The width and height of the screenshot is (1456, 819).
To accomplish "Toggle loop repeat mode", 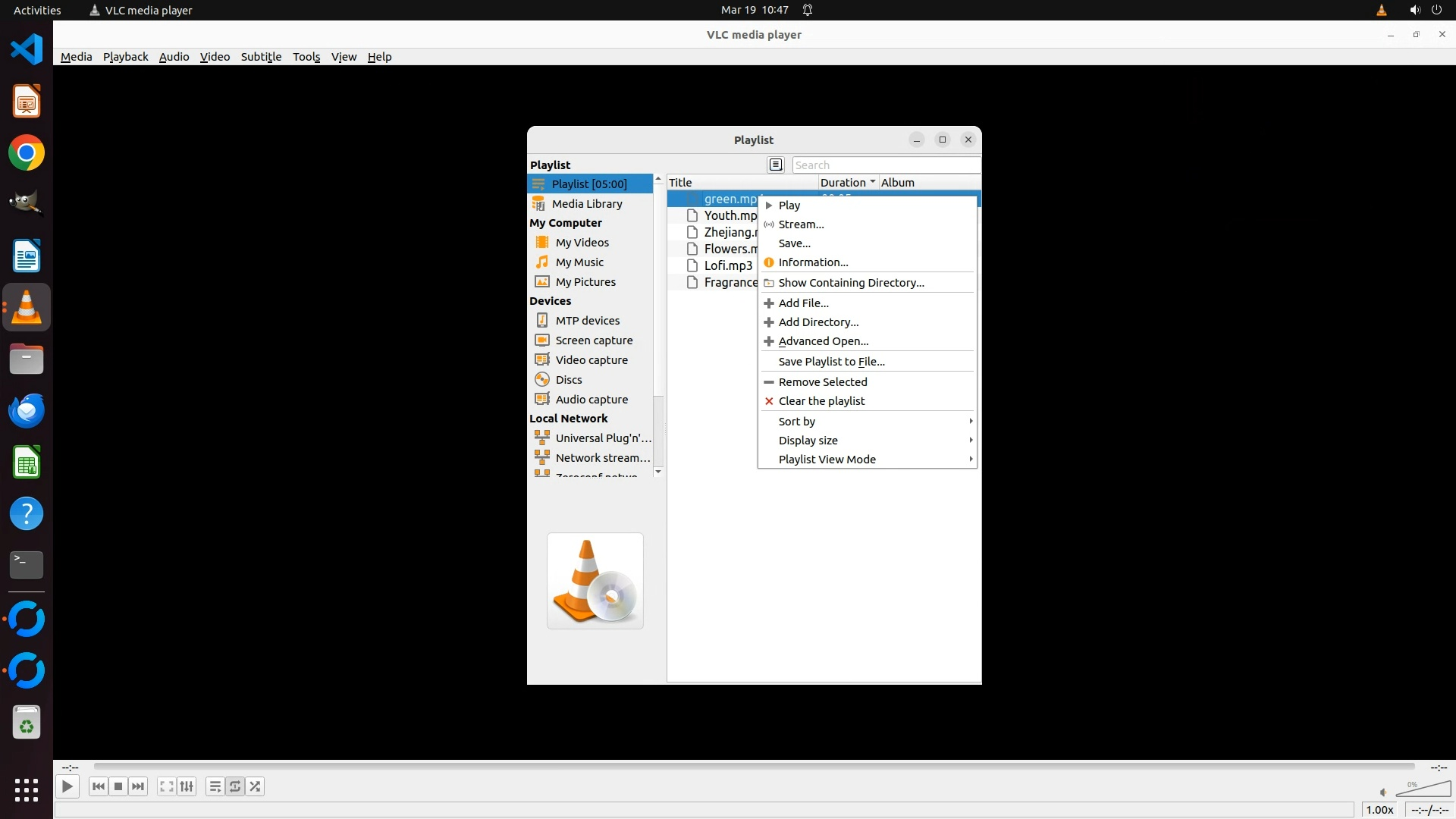I will 235,786.
